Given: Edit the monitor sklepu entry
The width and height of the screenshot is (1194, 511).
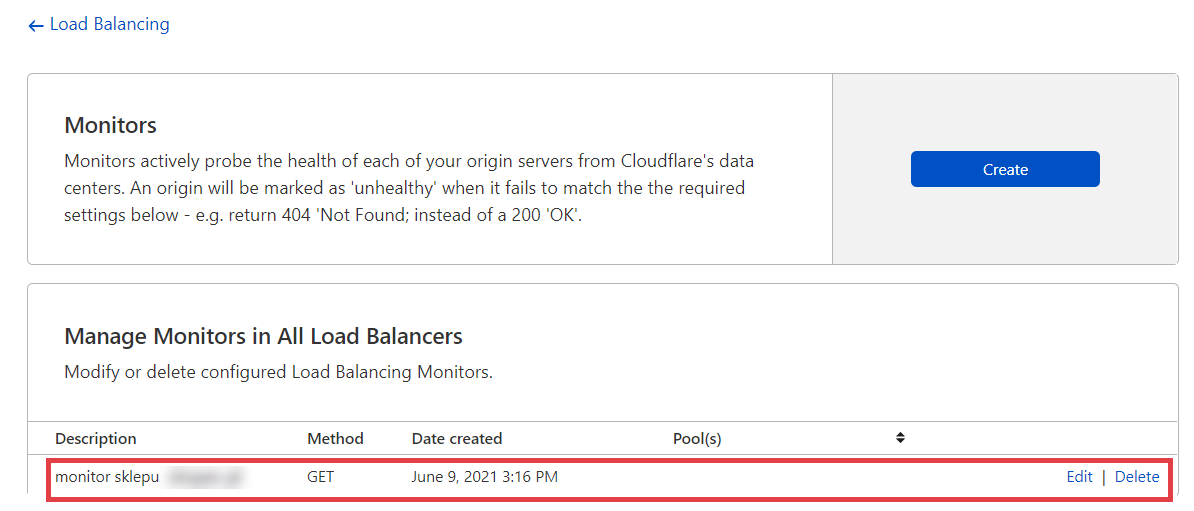Looking at the screenshot, I should tap(1079, 477).
